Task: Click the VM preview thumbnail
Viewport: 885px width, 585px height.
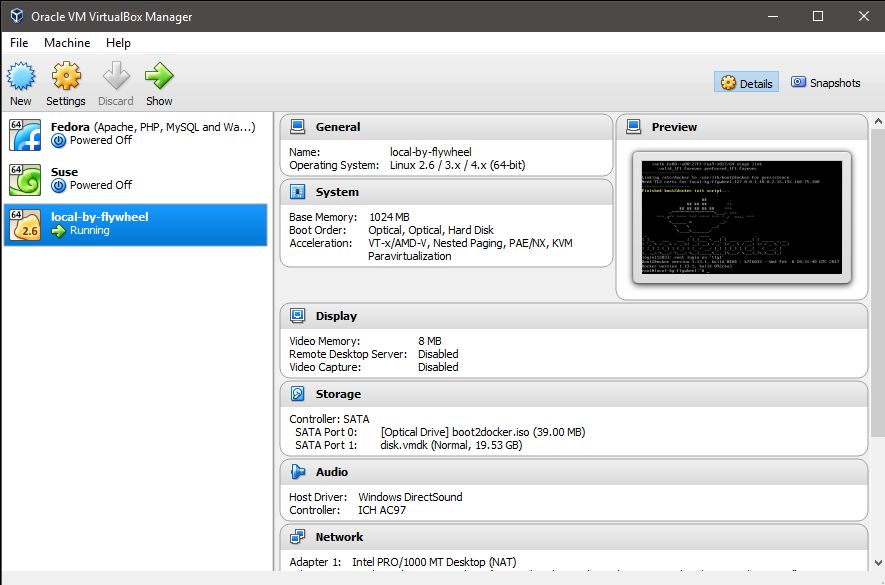Action: (742, 217)
